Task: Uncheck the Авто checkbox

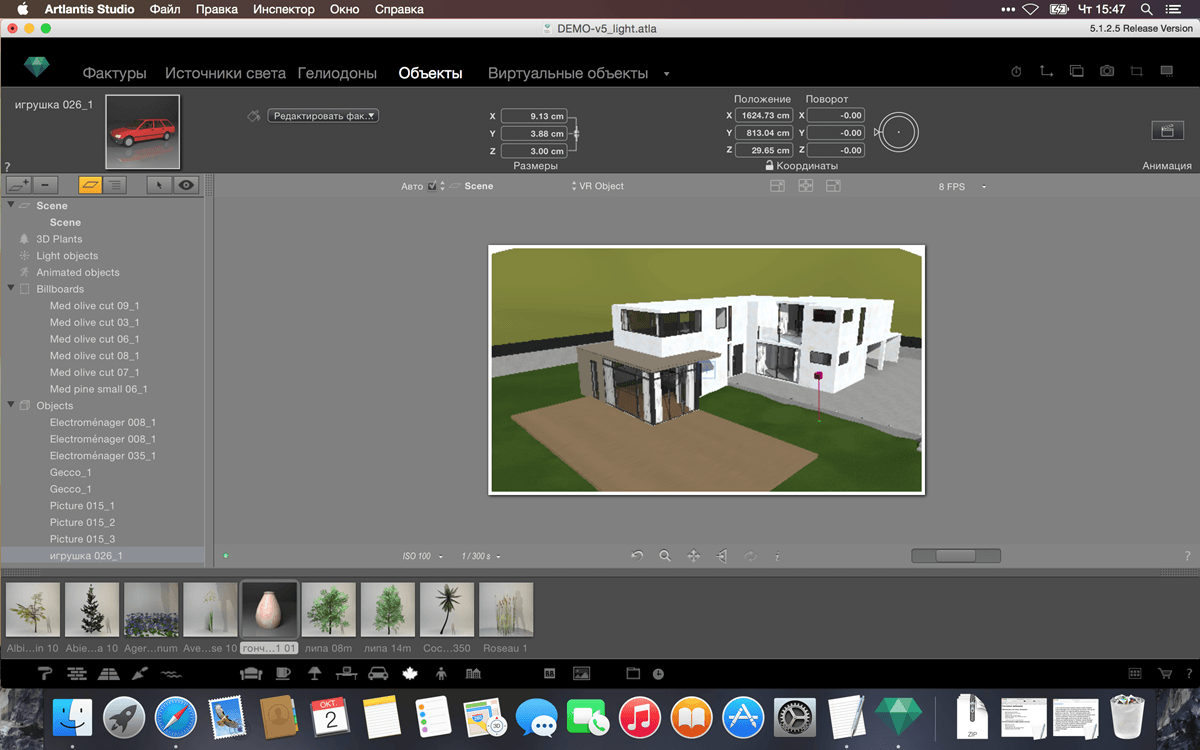Action: pyautogui.click(x=432, y=186)
